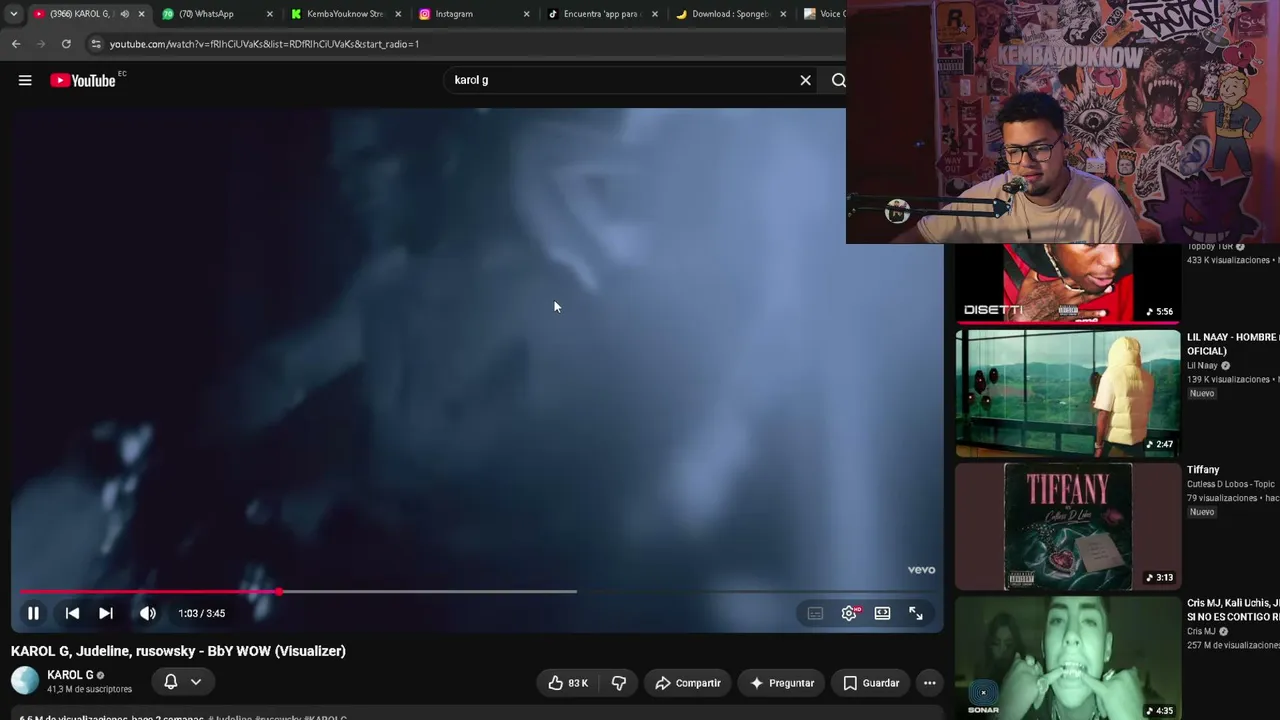Close the Download Spongebob tab
Viewport: 1280px width, 720px height.
(x=783, y=14)
